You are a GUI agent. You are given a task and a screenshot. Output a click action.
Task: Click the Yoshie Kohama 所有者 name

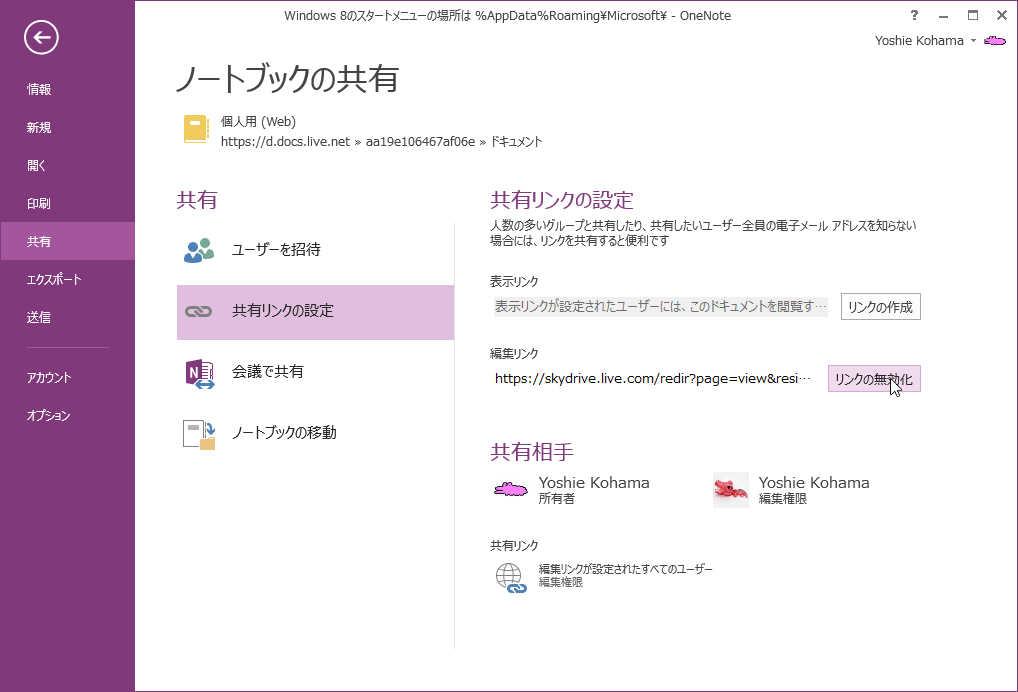(594, 483)
